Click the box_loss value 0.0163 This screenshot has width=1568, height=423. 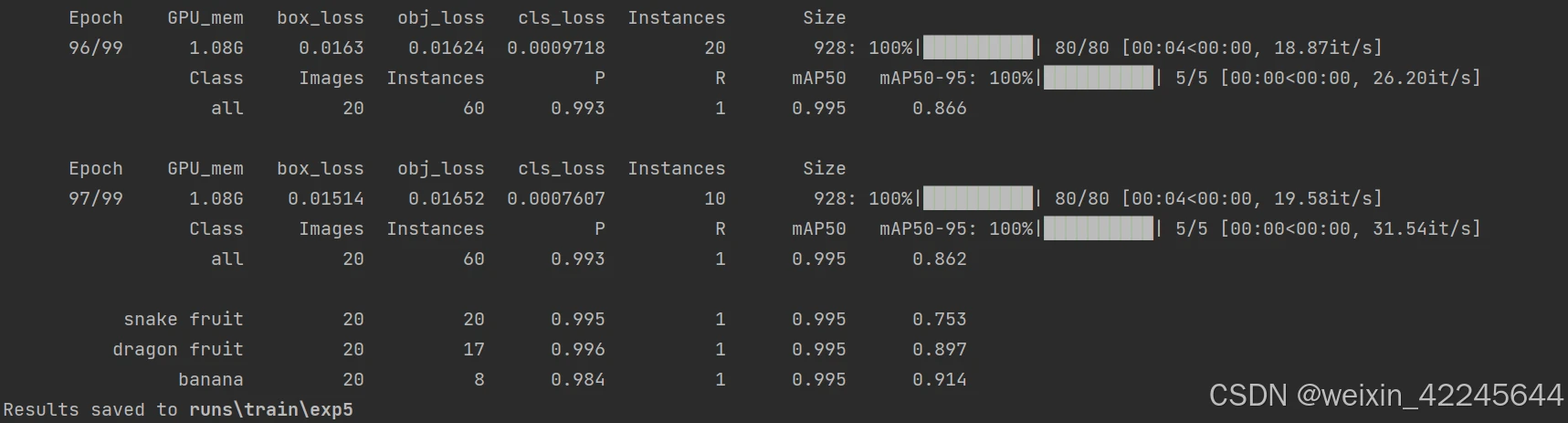[331, 48]
